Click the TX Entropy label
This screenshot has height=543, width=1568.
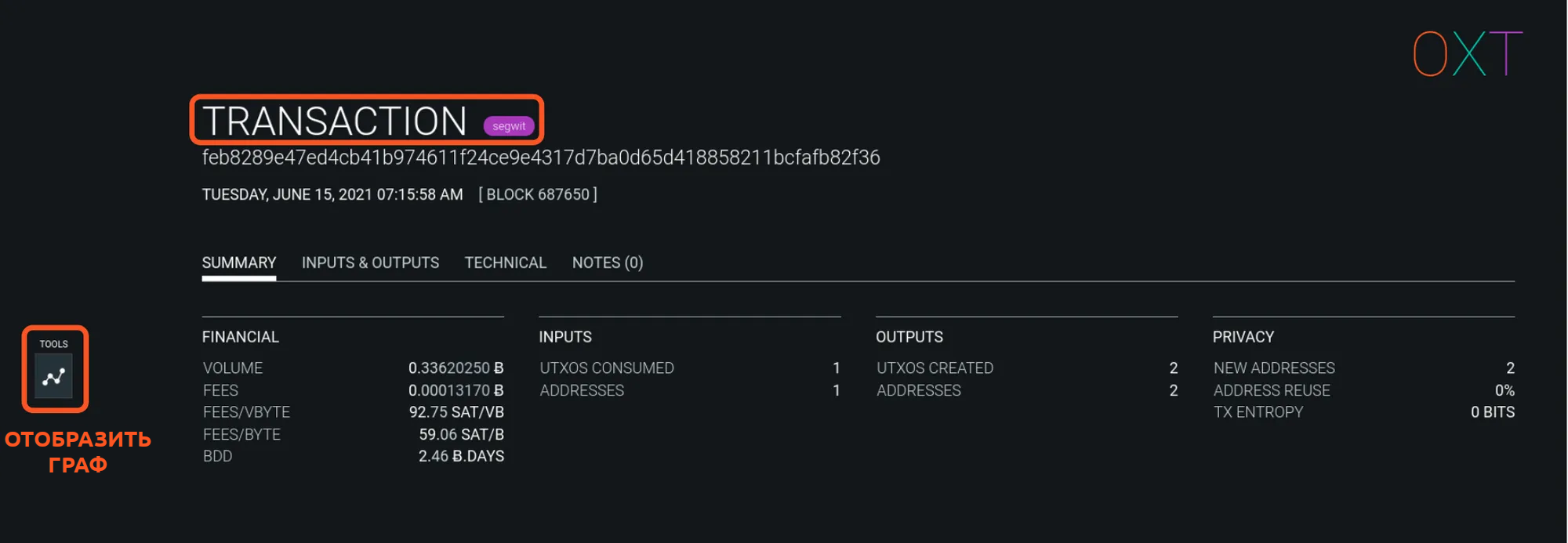click(x=1258, y=412)
